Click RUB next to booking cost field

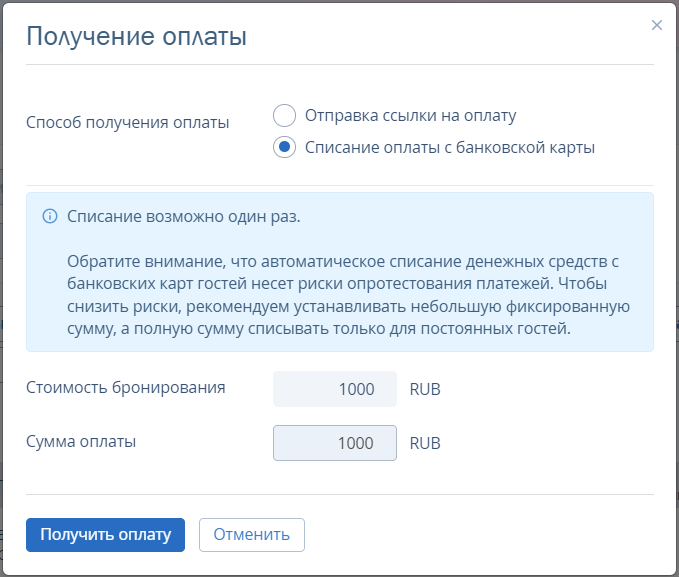pos(425,389)
